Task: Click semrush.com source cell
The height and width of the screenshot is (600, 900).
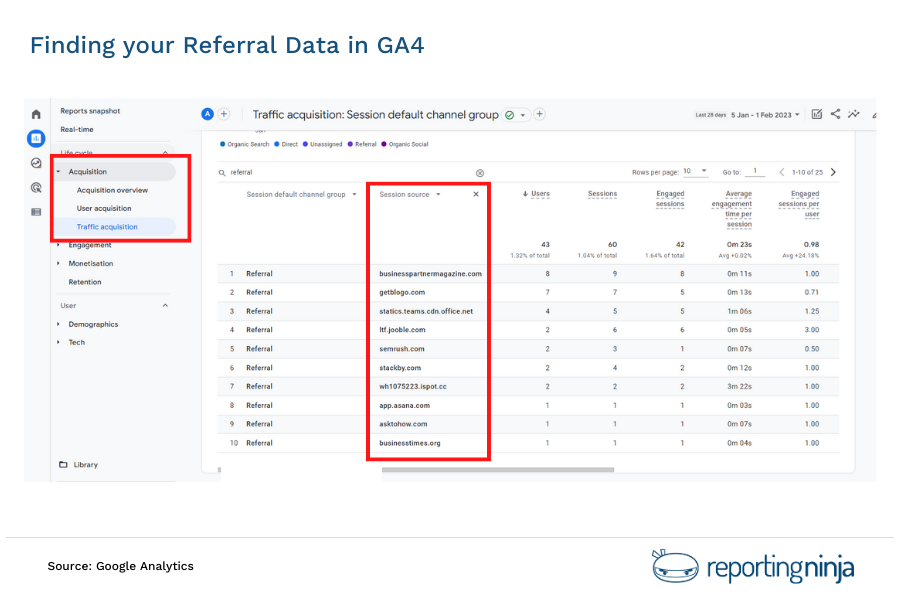Action: pyautogui.click(x=402, y=349)
